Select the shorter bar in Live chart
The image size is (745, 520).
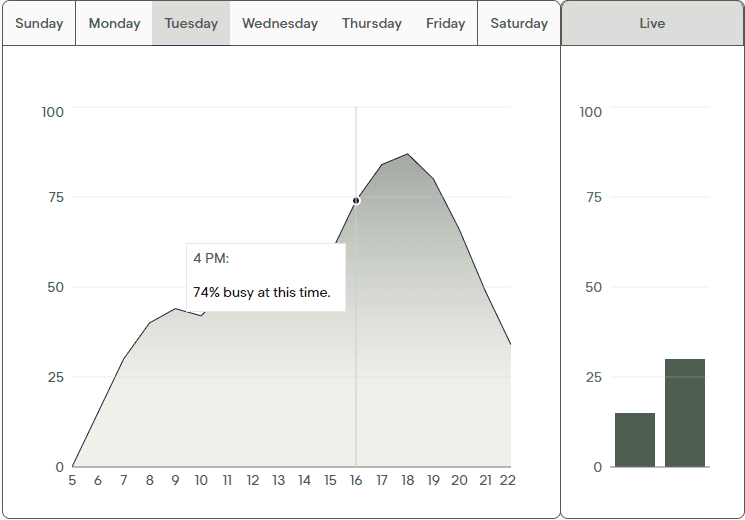pyautogui.click(x=635, y=440)
